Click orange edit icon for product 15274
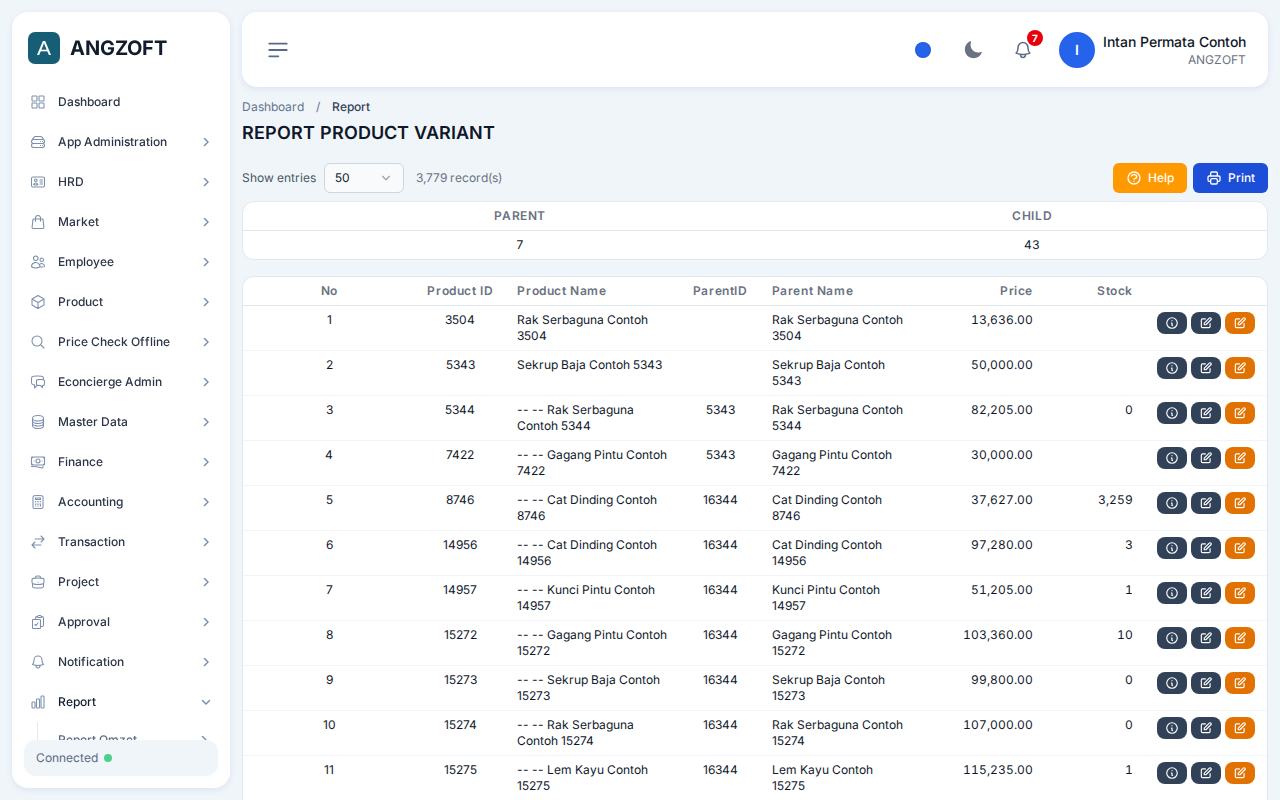 pyautogui.click(x=1240, y=728)
